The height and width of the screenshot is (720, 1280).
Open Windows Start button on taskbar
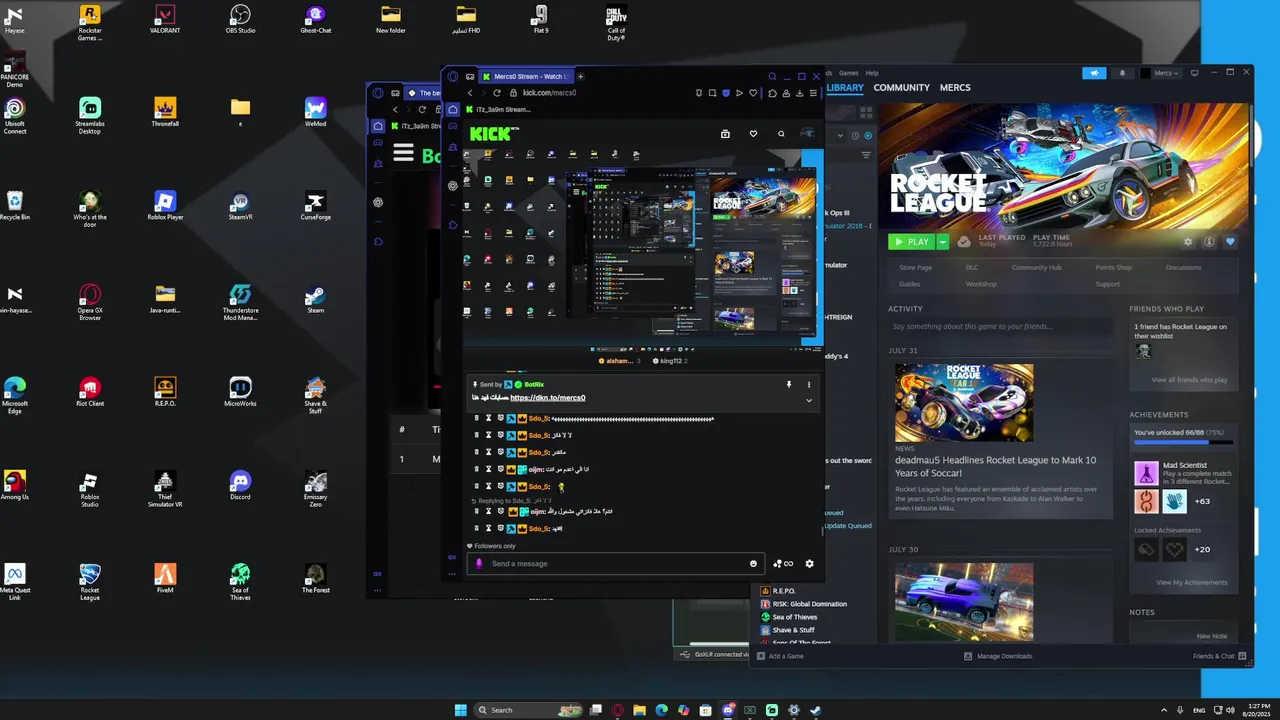[460, 710]
